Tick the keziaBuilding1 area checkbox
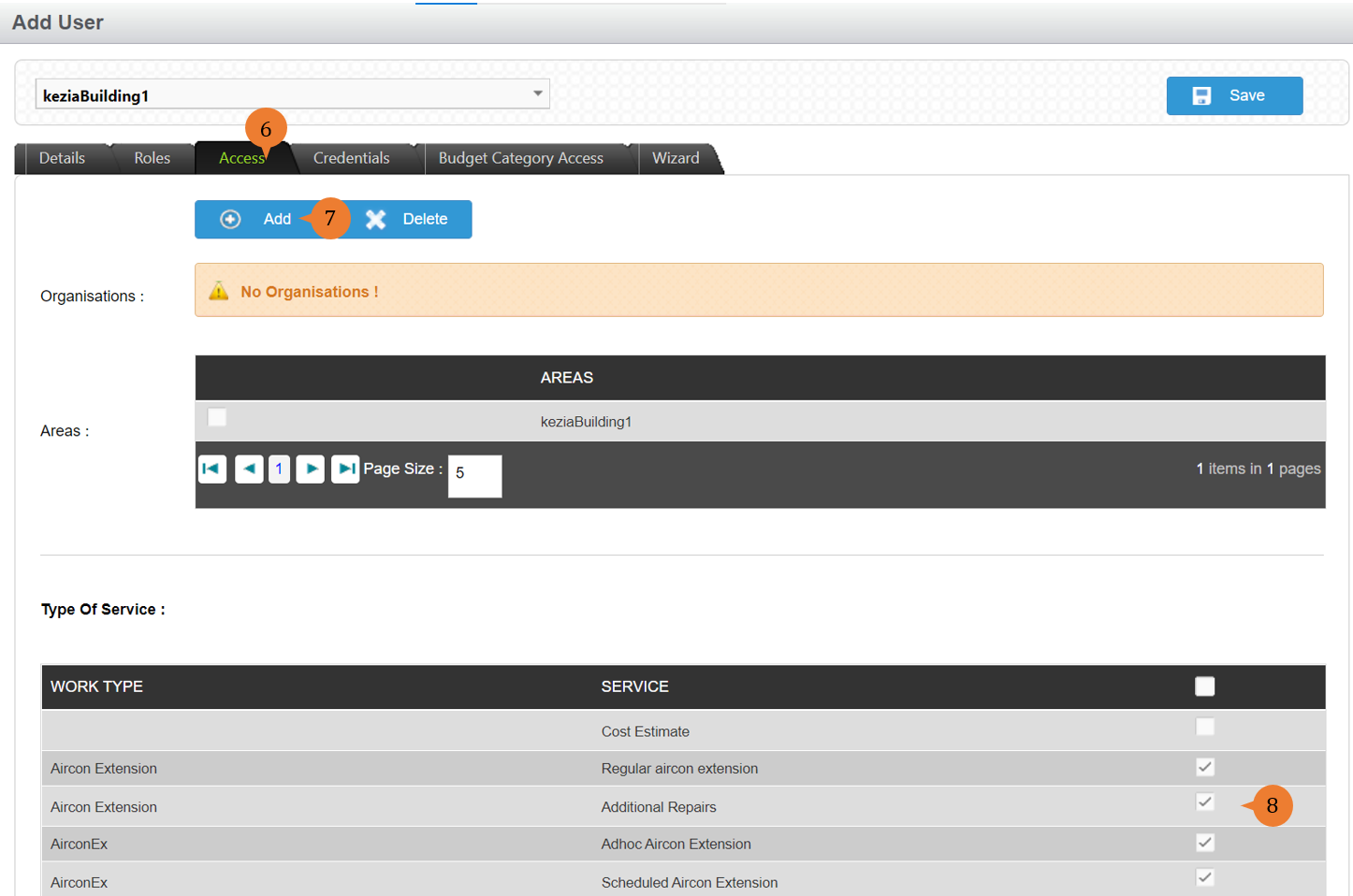This screenshot has width=1353, height=896. 217,417
